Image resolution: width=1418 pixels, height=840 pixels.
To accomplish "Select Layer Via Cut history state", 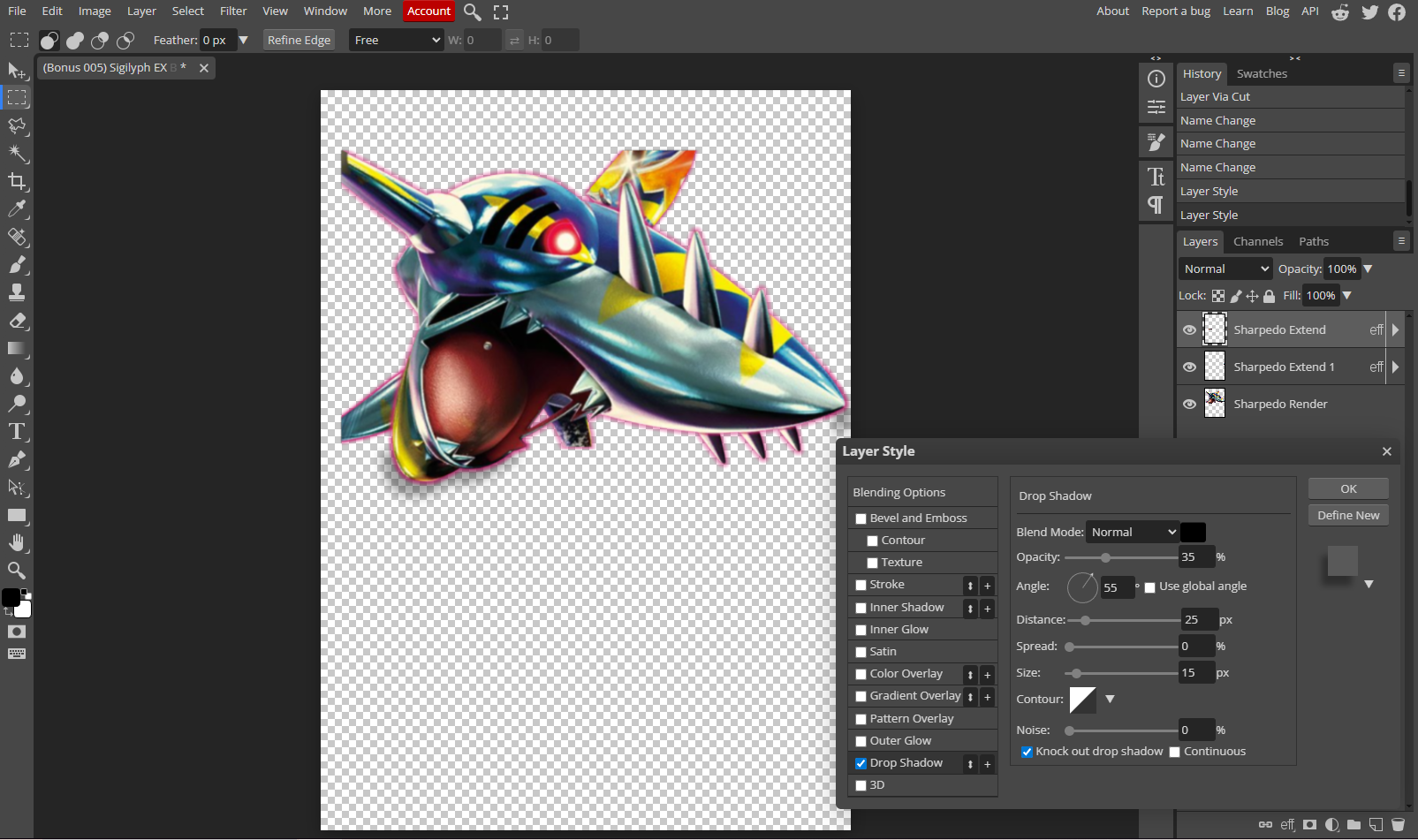I will pyautogui.click(x=1290, y=97).
